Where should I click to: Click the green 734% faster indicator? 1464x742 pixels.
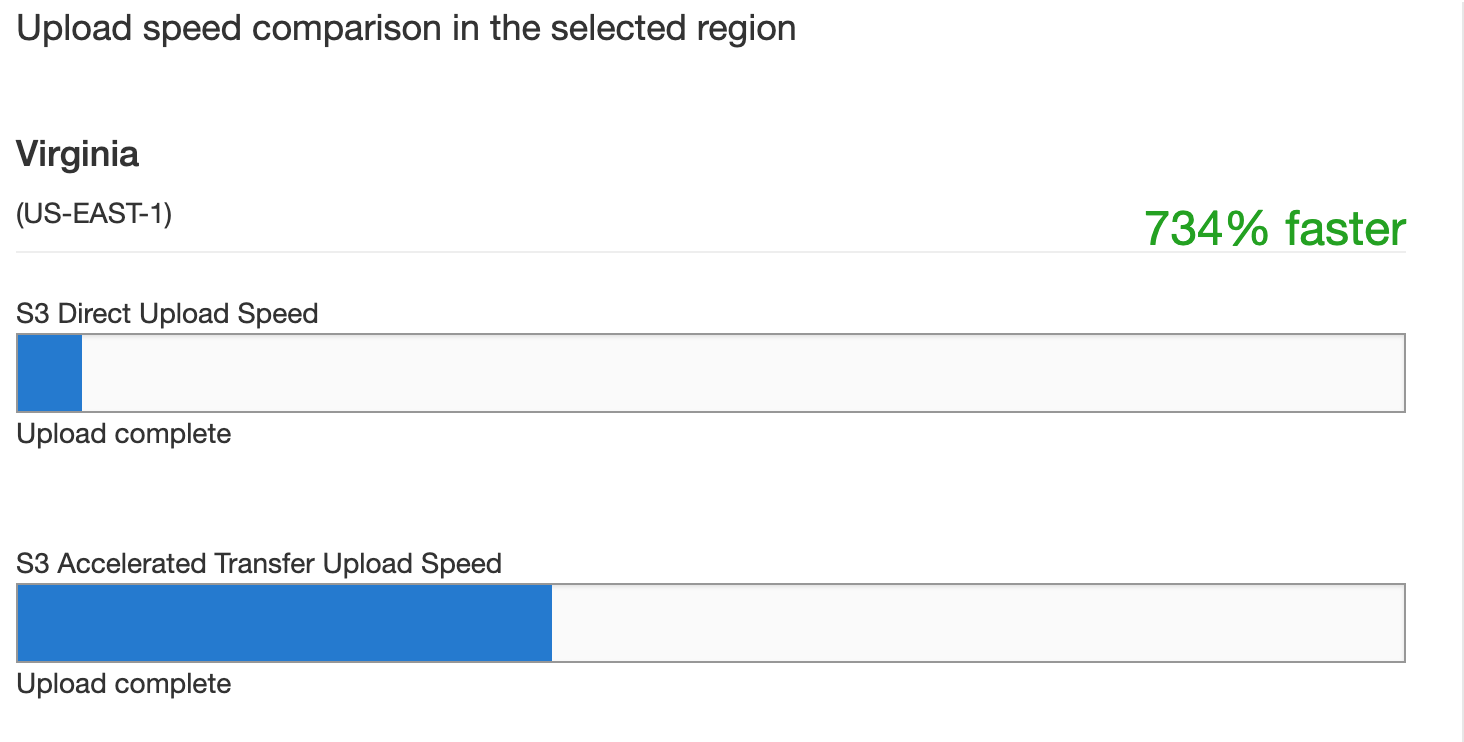[x=1274, y=228]
